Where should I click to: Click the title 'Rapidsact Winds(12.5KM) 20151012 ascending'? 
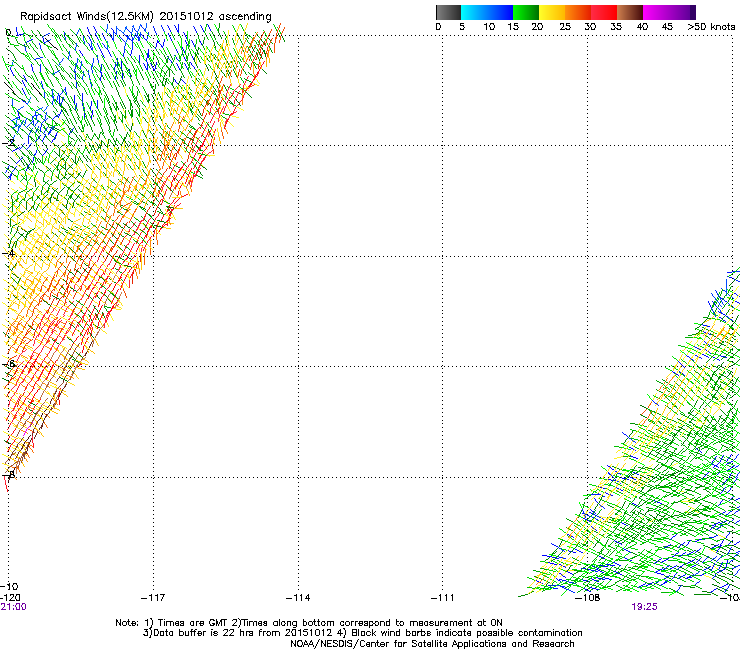point(145,17)
